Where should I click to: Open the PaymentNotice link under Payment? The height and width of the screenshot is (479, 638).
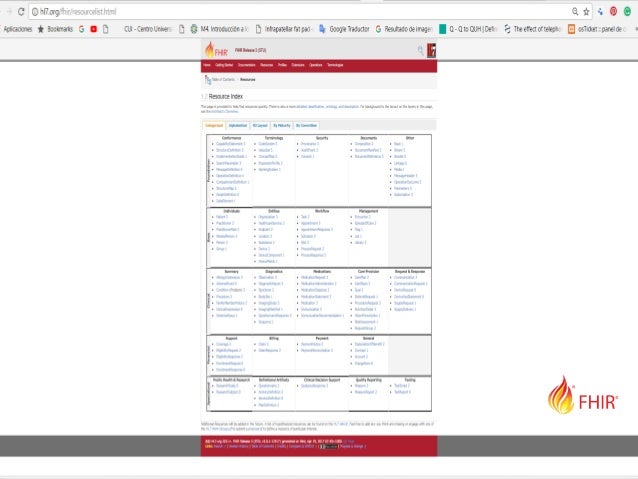click(312, 344)
